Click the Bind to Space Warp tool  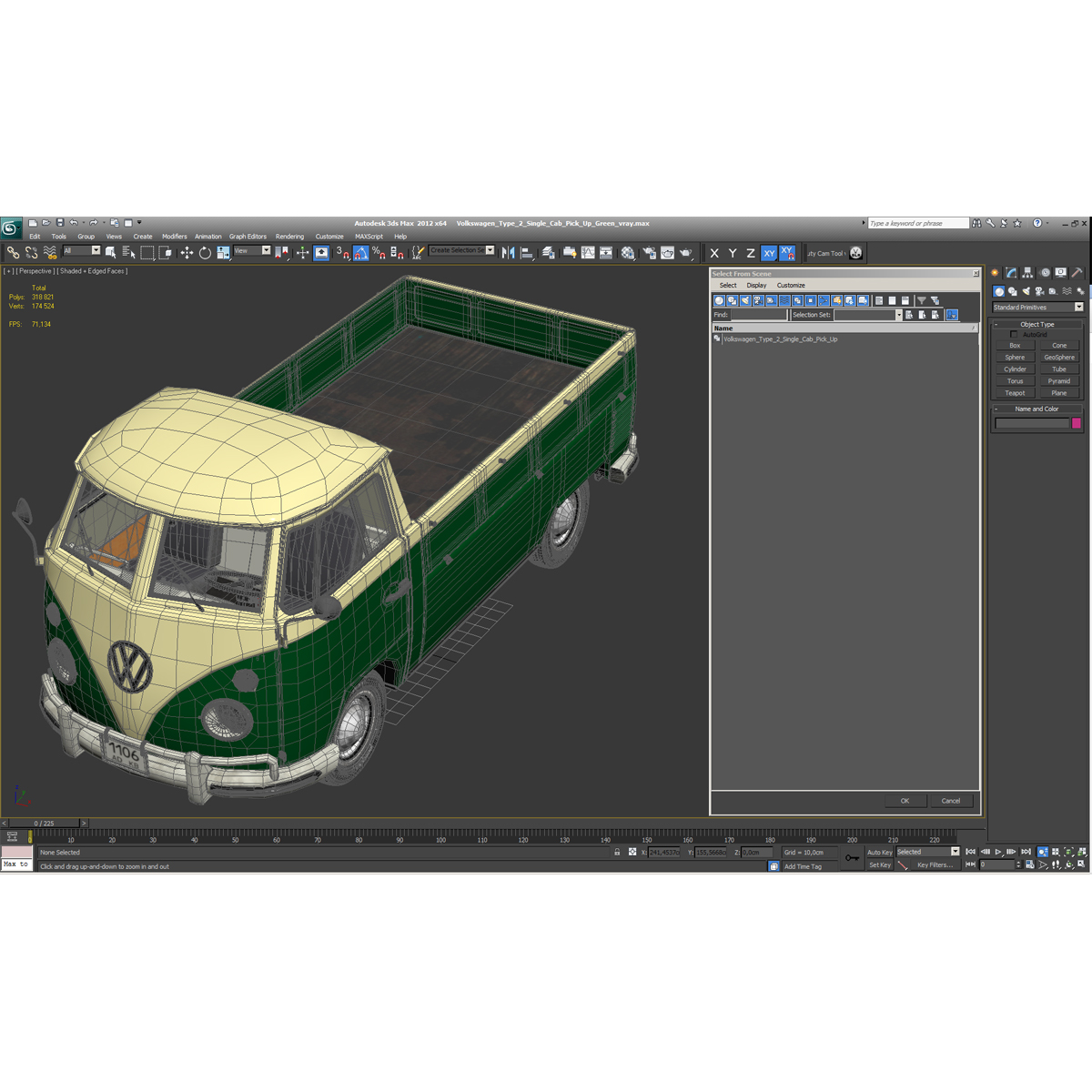pos(50,252)
